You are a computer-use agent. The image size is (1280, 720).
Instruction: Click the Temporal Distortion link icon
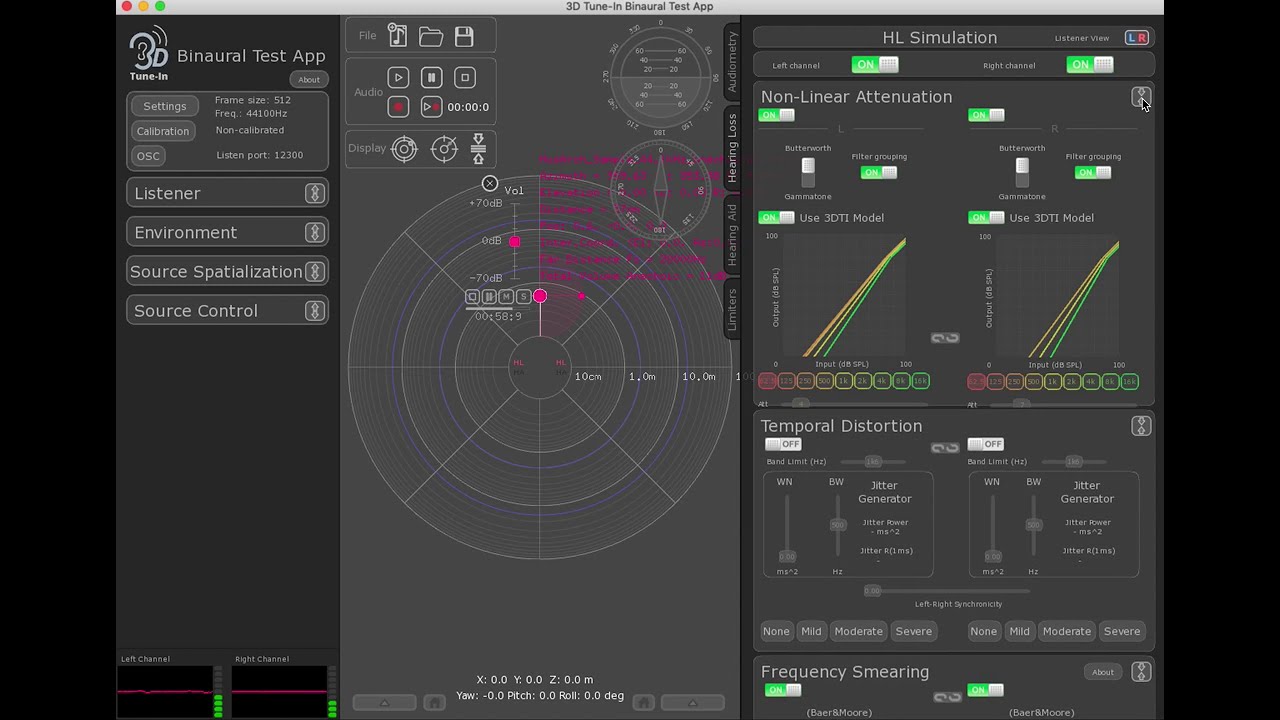pyautogui.click(x=945, y=448)
